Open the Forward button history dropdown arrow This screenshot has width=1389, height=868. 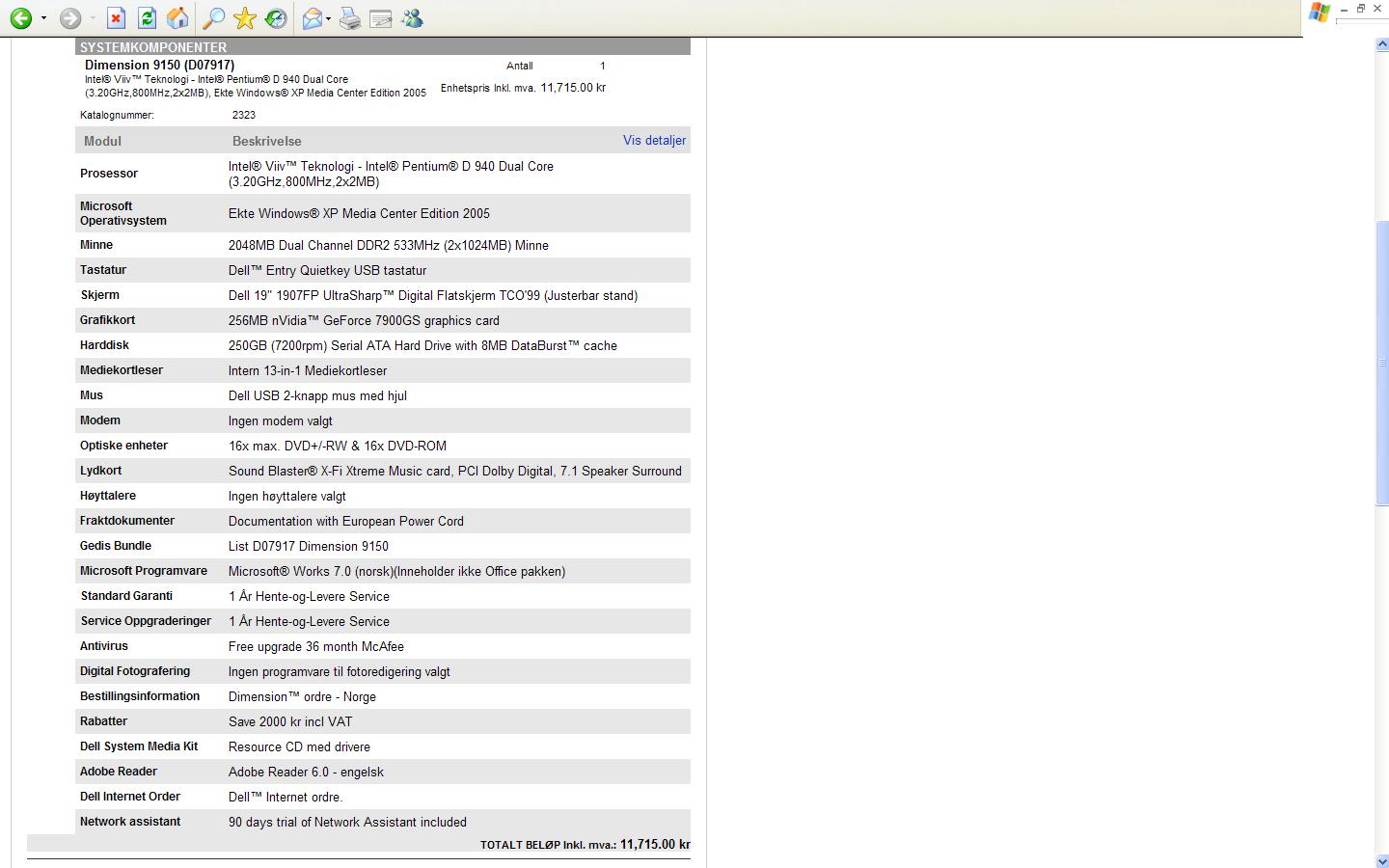tap(93, 18)
